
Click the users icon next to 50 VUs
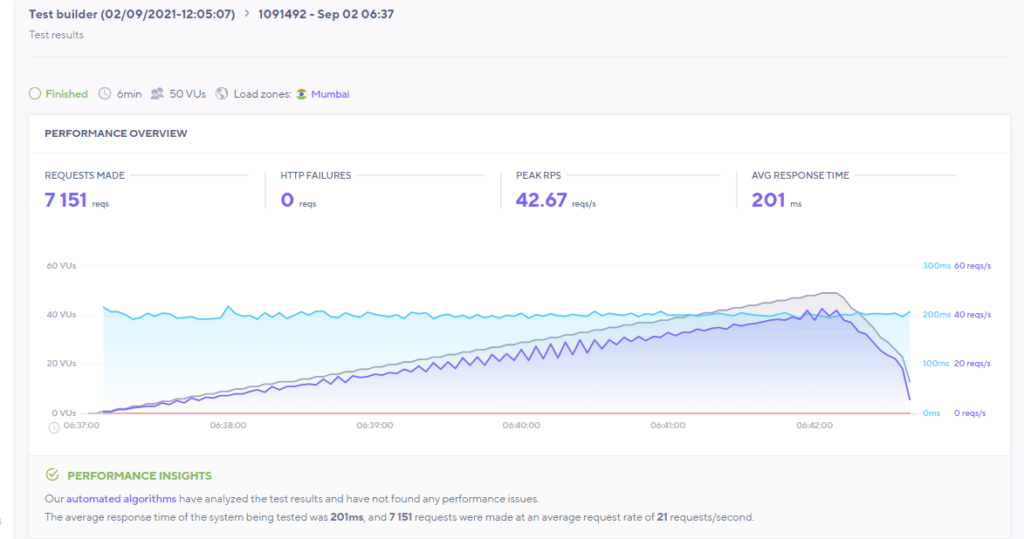(157, 94)
